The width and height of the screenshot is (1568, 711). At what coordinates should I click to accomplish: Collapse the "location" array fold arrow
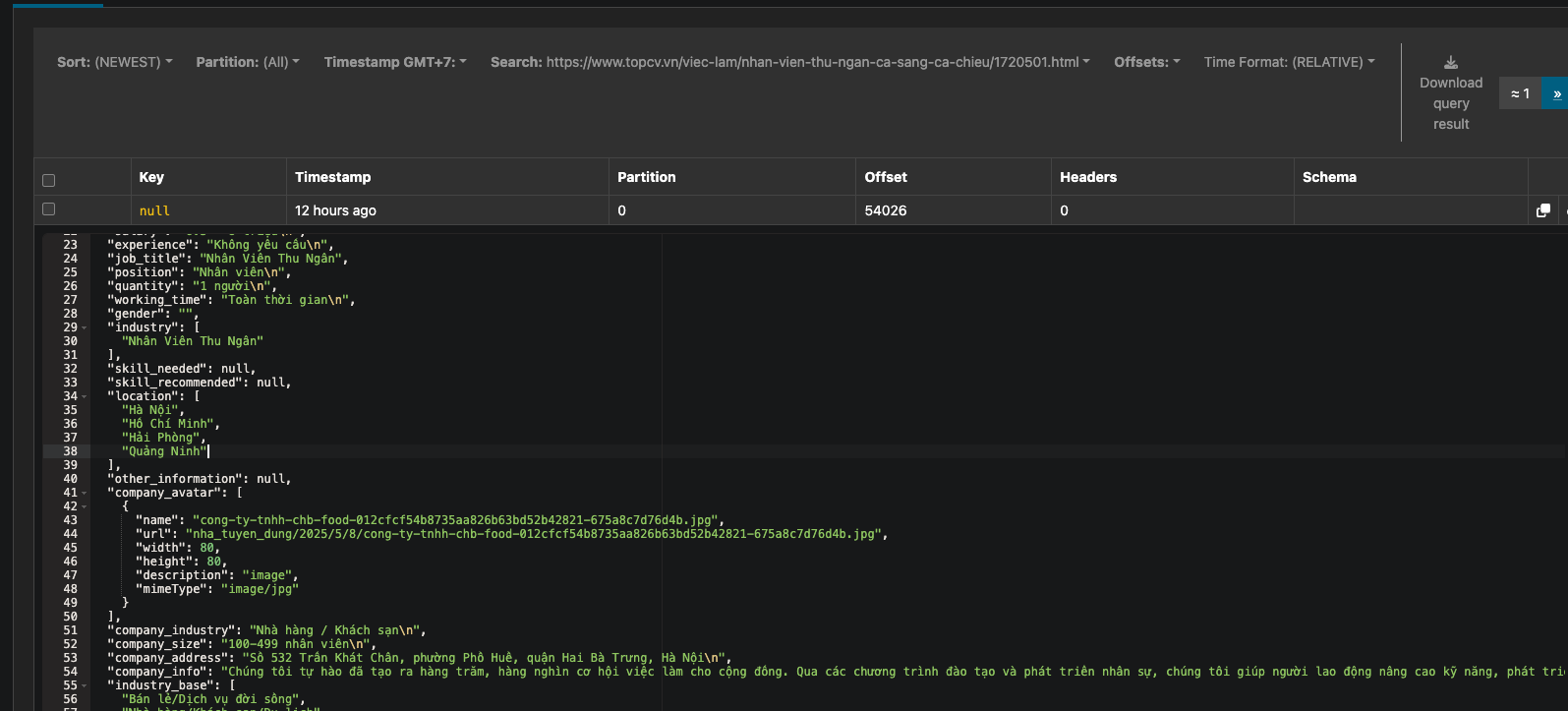[x=85, y=396]
